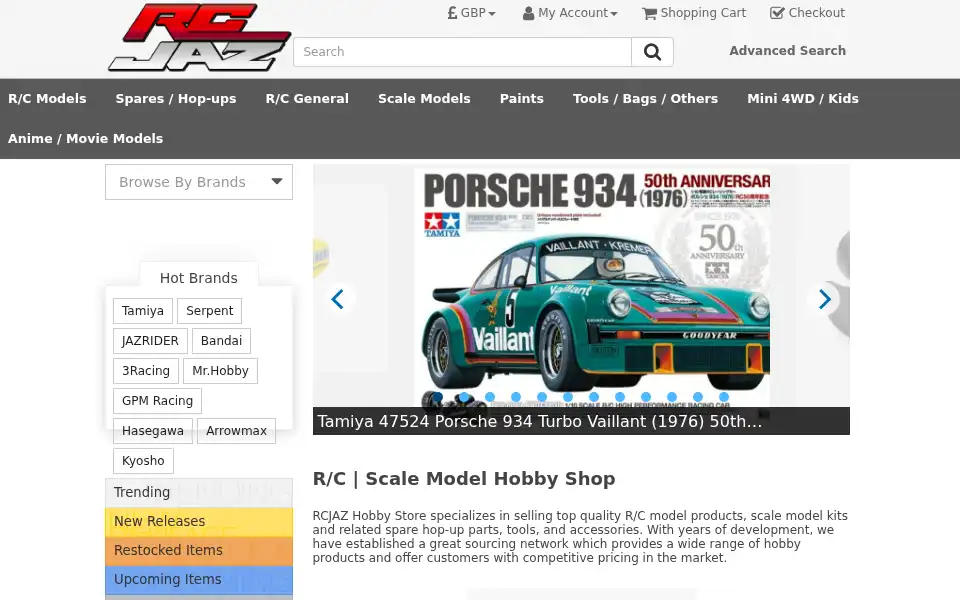Select the Hasegawa brand tag
This screenshot has width=960, height=600.
coord(152,430)
